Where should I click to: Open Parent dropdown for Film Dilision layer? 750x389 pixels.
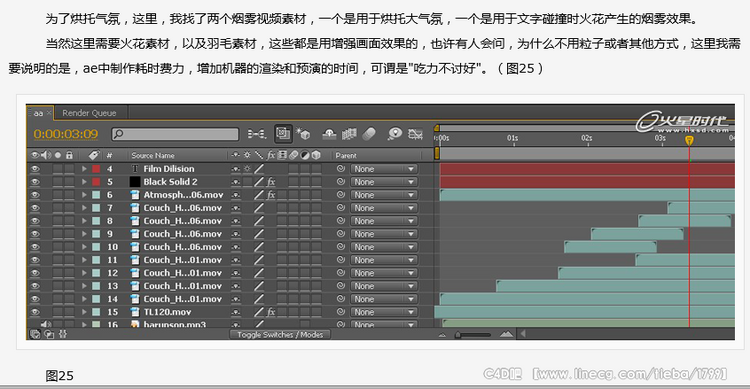(x=384, y=169)
